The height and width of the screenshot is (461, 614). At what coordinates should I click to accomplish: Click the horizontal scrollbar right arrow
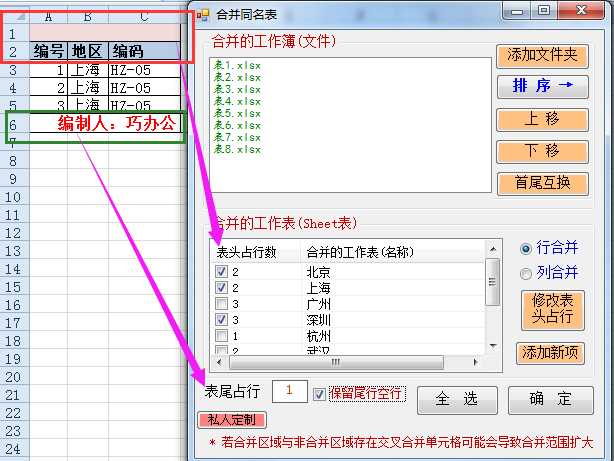pyautogui.click(x=475, y=362)
